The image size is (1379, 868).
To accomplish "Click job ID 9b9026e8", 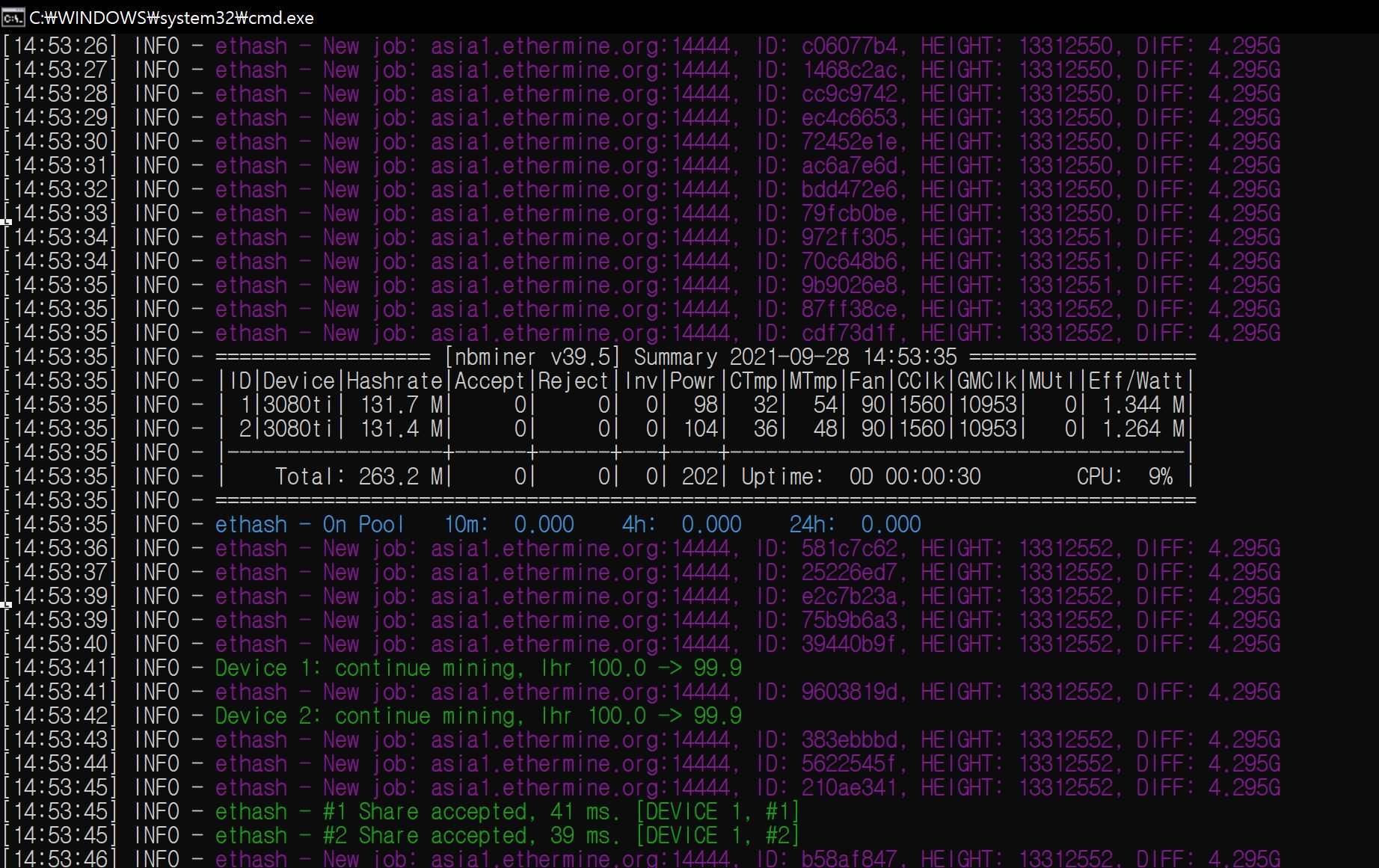I will (850, 286).
